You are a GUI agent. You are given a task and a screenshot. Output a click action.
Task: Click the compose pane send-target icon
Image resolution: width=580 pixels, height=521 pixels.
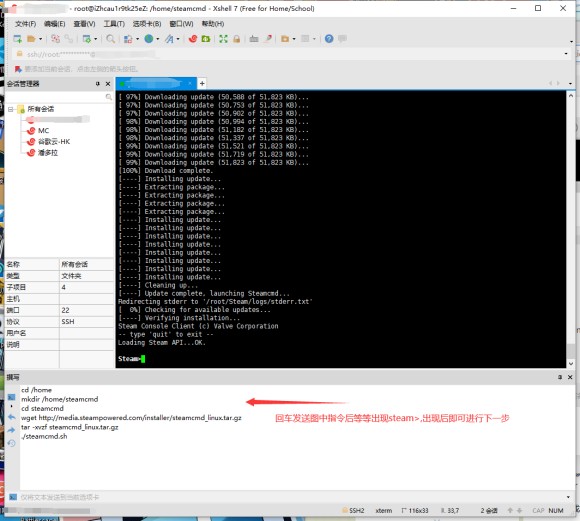12,397
